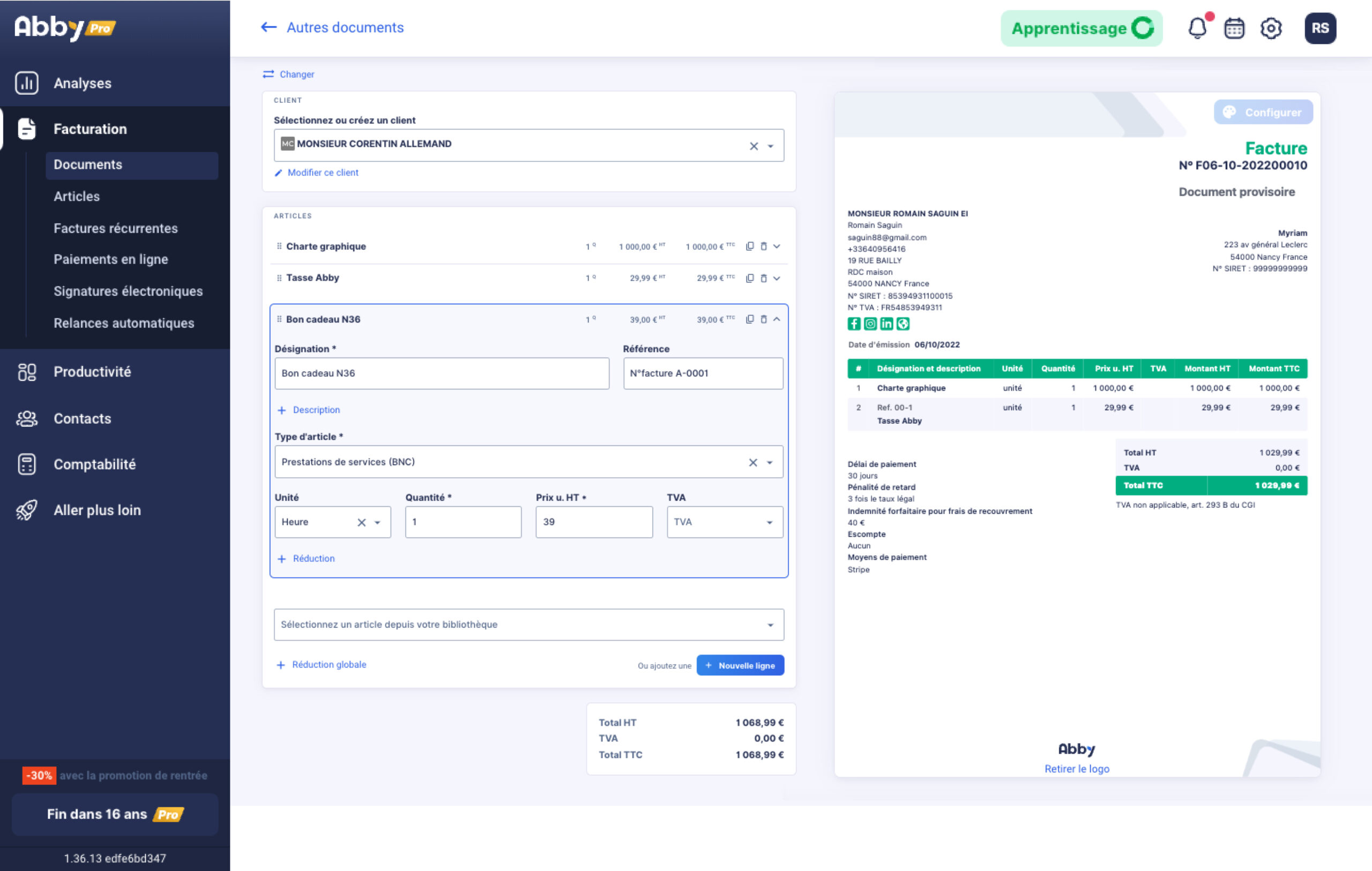Click the LinkedIn icon on the invoice preview
This screenshot has width=1372, height=871.
tap(886, 324)
